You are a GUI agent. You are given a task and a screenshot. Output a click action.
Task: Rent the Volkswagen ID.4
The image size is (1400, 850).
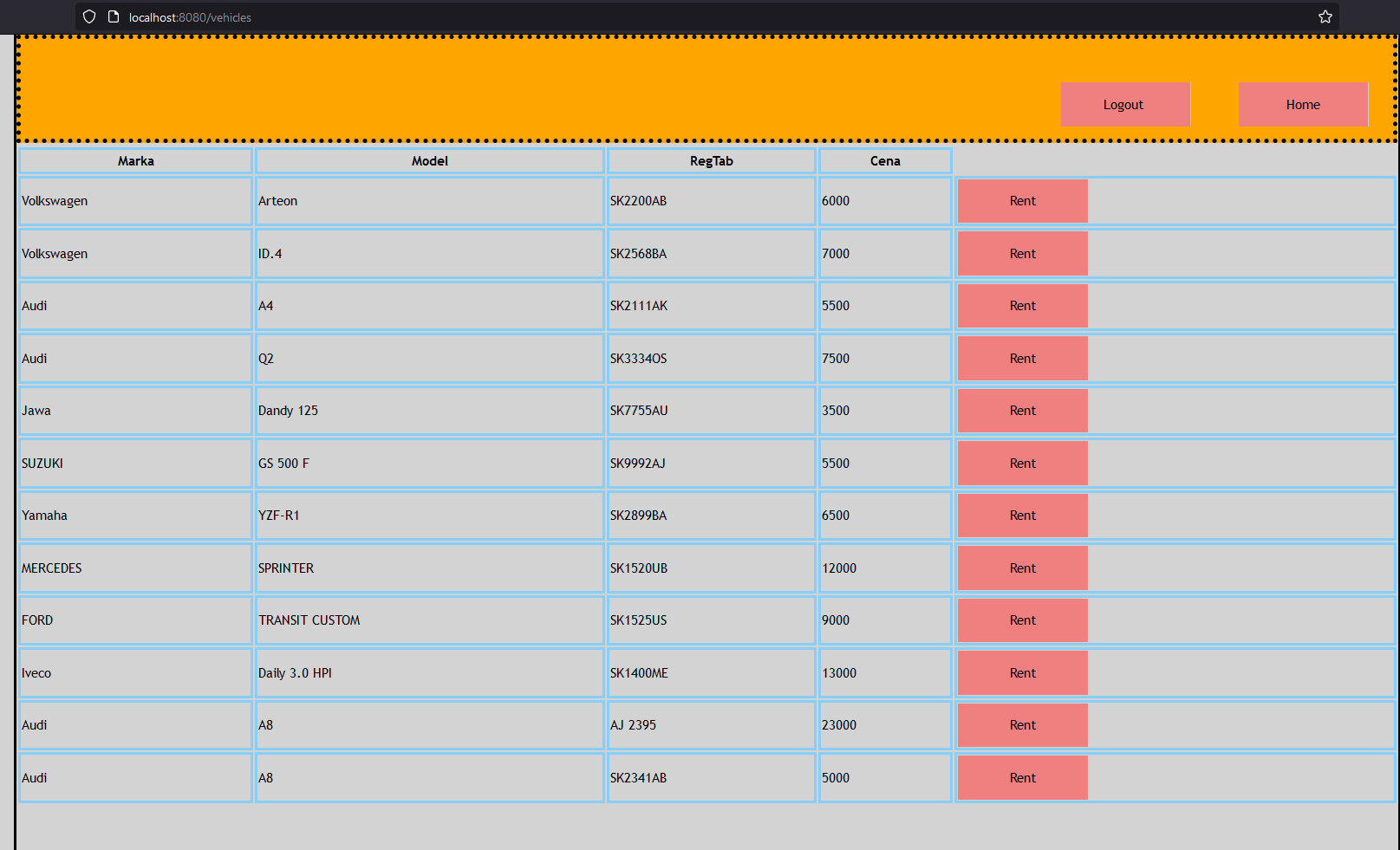tap(1022, 254)
